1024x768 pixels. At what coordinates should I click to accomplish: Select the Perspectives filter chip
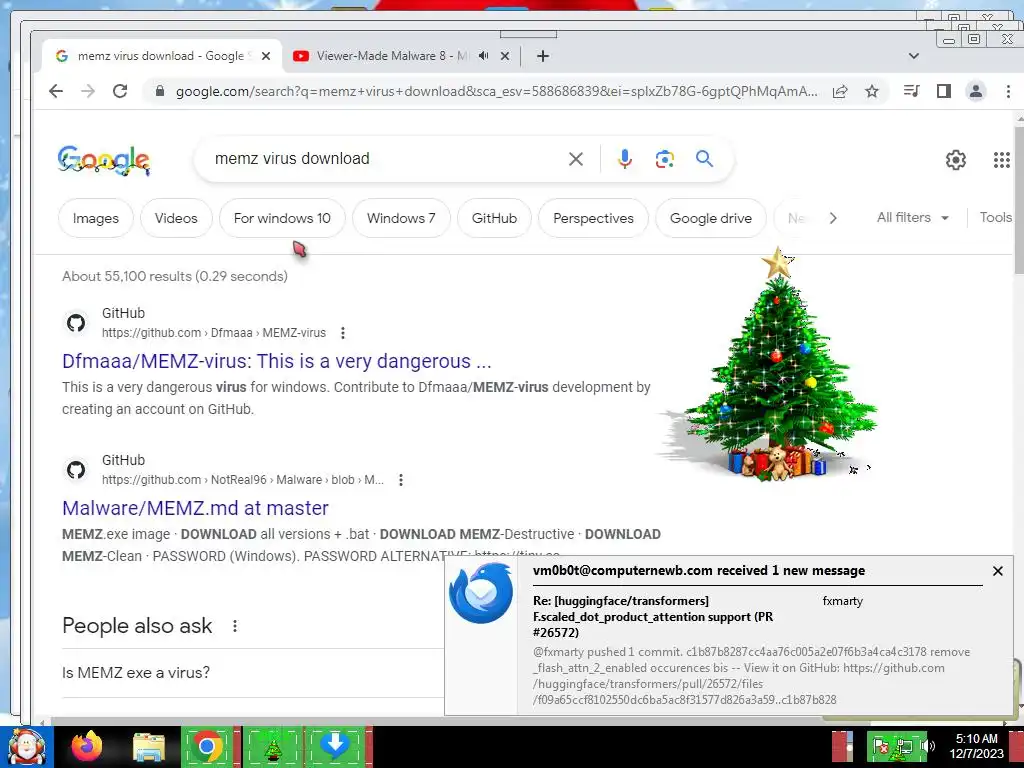(593, 218)
